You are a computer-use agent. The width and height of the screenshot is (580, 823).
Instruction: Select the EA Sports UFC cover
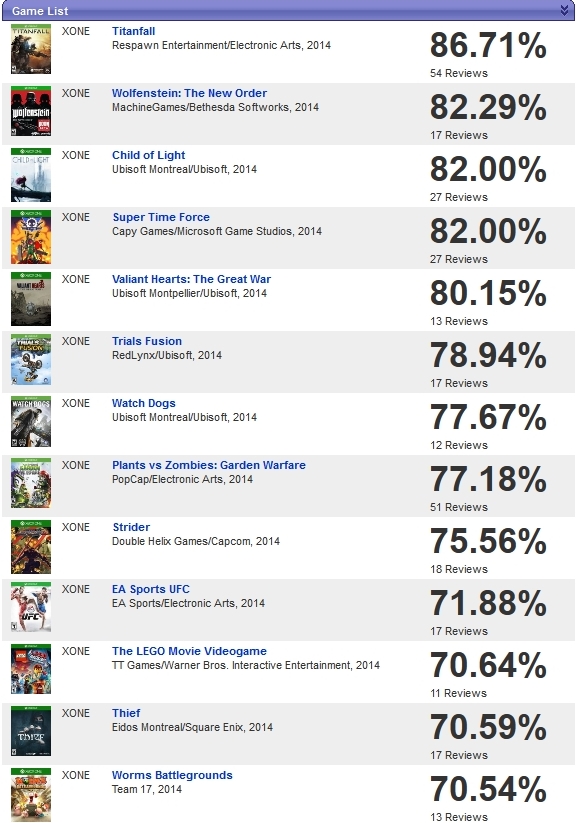pyautogui.click(x=31, y=607)
